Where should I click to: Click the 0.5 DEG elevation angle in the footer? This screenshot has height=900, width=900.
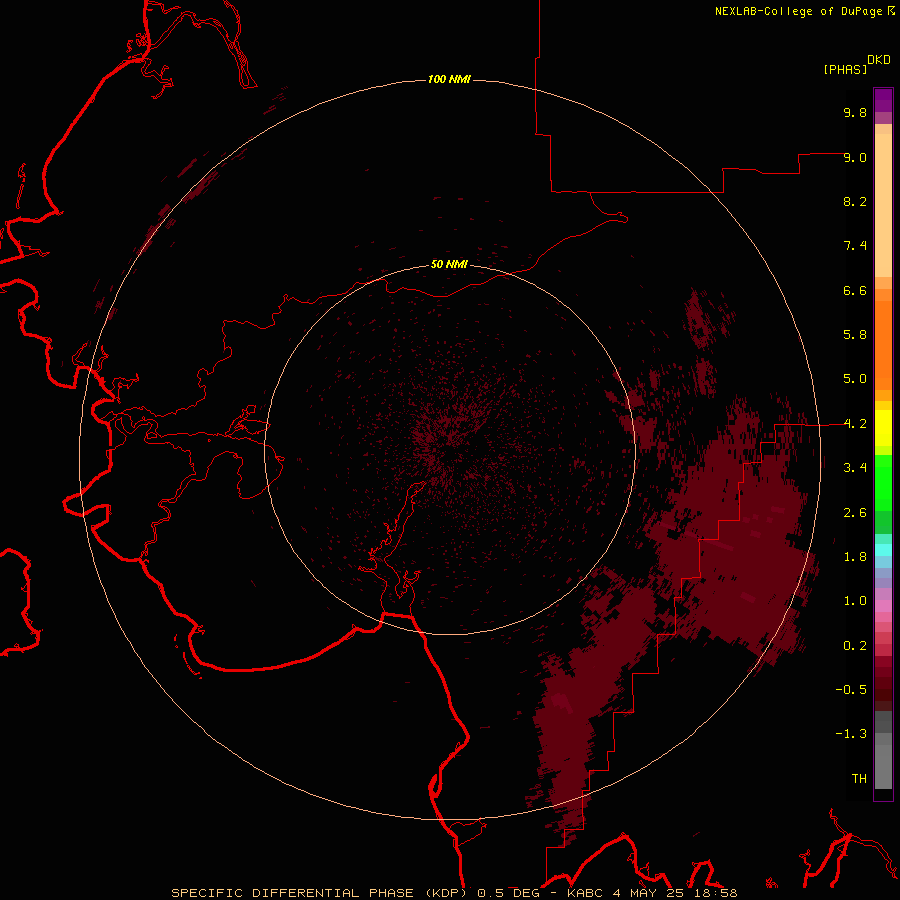coord(509,893)
